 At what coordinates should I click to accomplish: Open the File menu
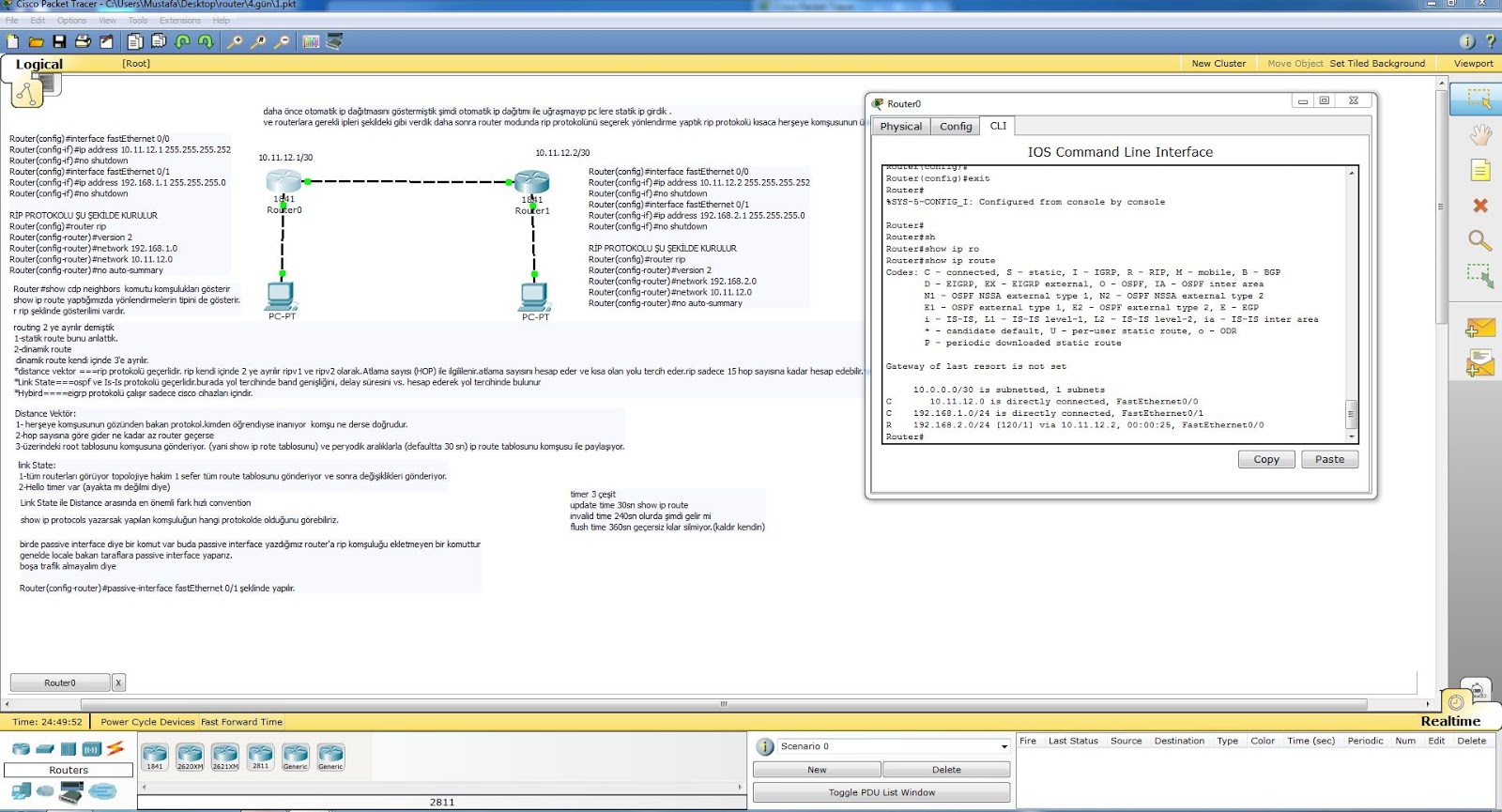coord(12,21)
